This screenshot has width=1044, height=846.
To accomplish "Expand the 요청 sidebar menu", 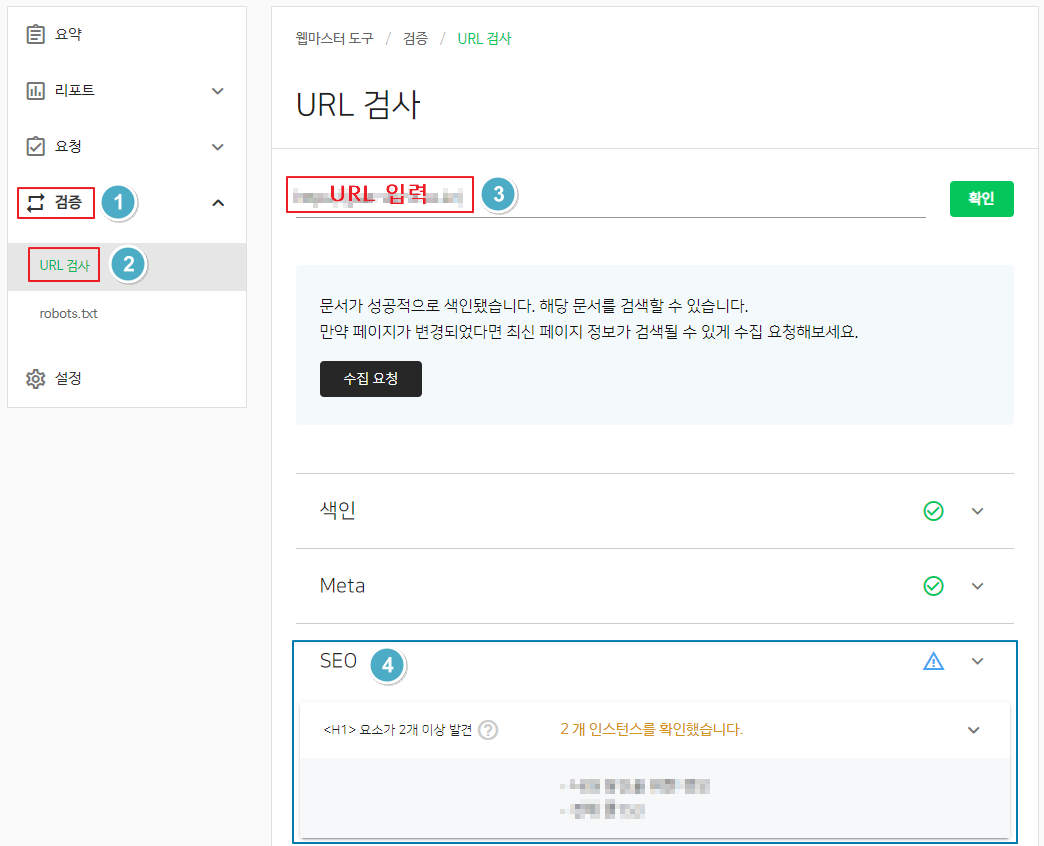I will [x=217, y=146].
